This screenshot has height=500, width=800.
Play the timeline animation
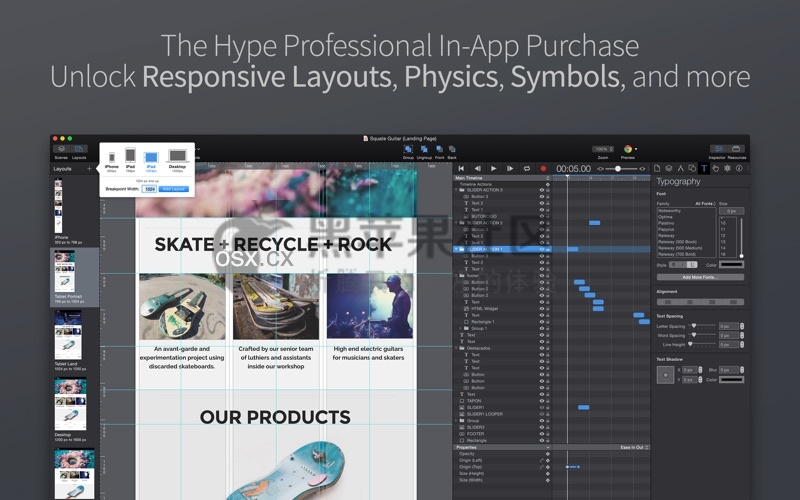[493, 168]
